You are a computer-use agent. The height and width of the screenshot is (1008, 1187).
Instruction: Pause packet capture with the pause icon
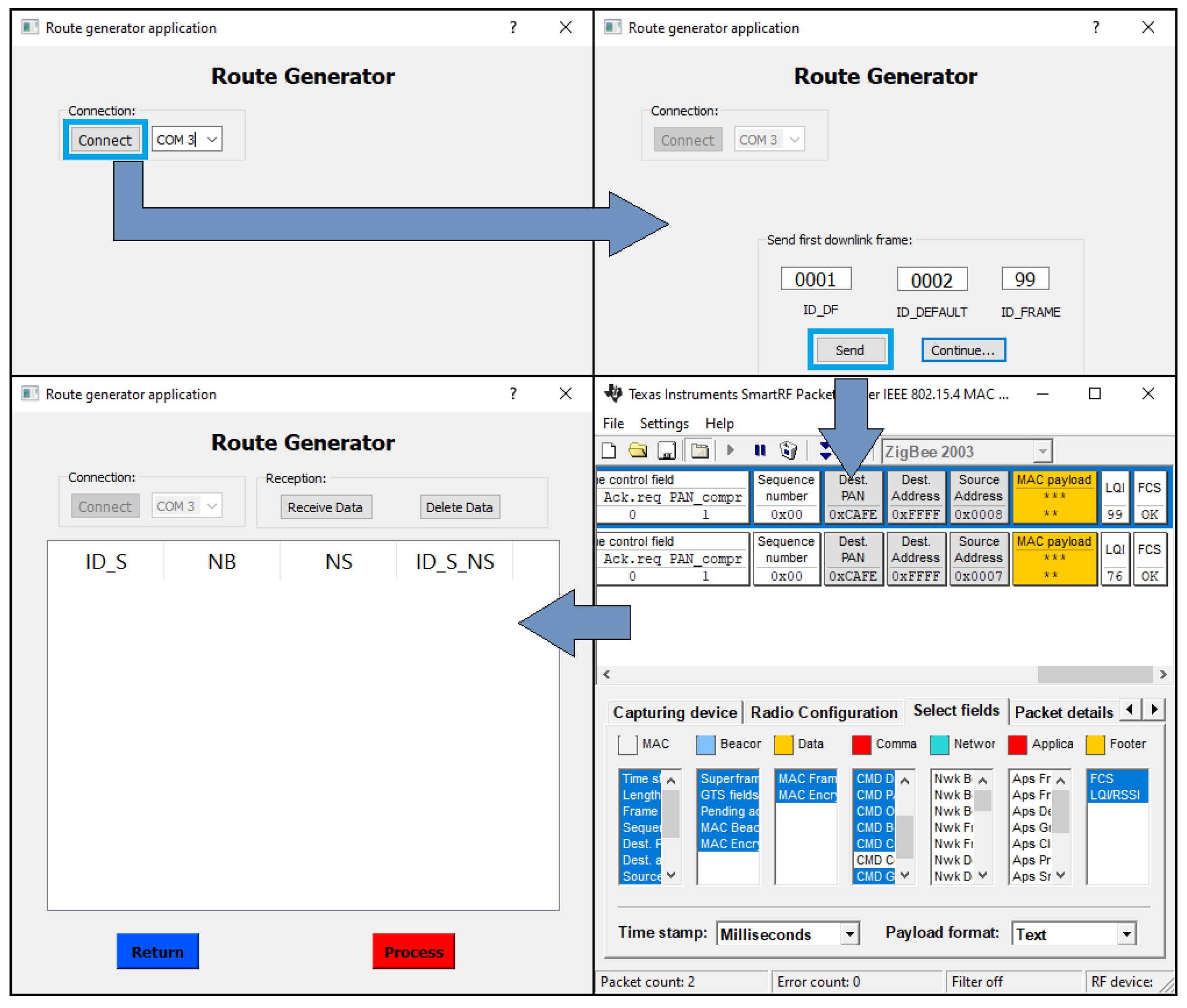click(x=759, y=451)
